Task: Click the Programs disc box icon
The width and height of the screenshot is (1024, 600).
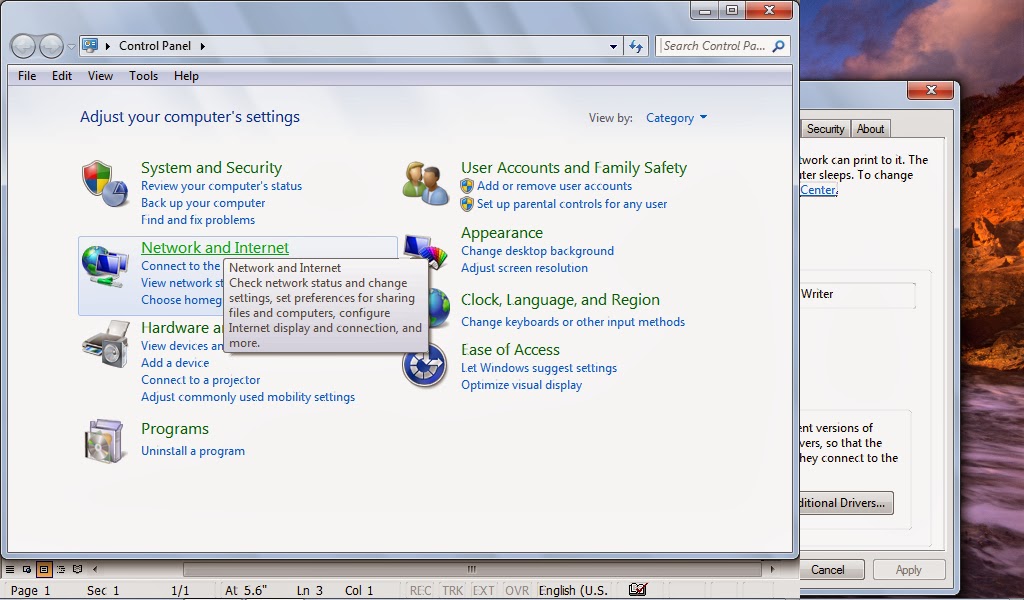Action: coord(104,441)
